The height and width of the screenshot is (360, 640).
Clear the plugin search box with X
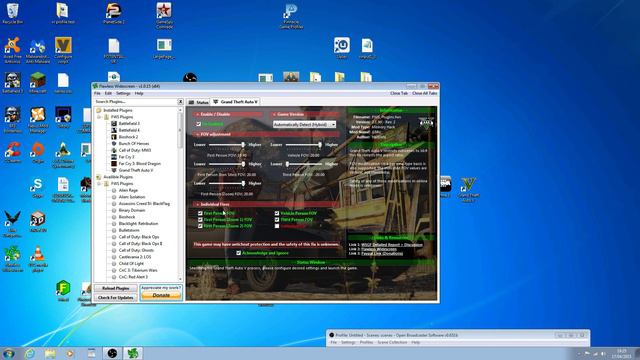pos(180,102)
